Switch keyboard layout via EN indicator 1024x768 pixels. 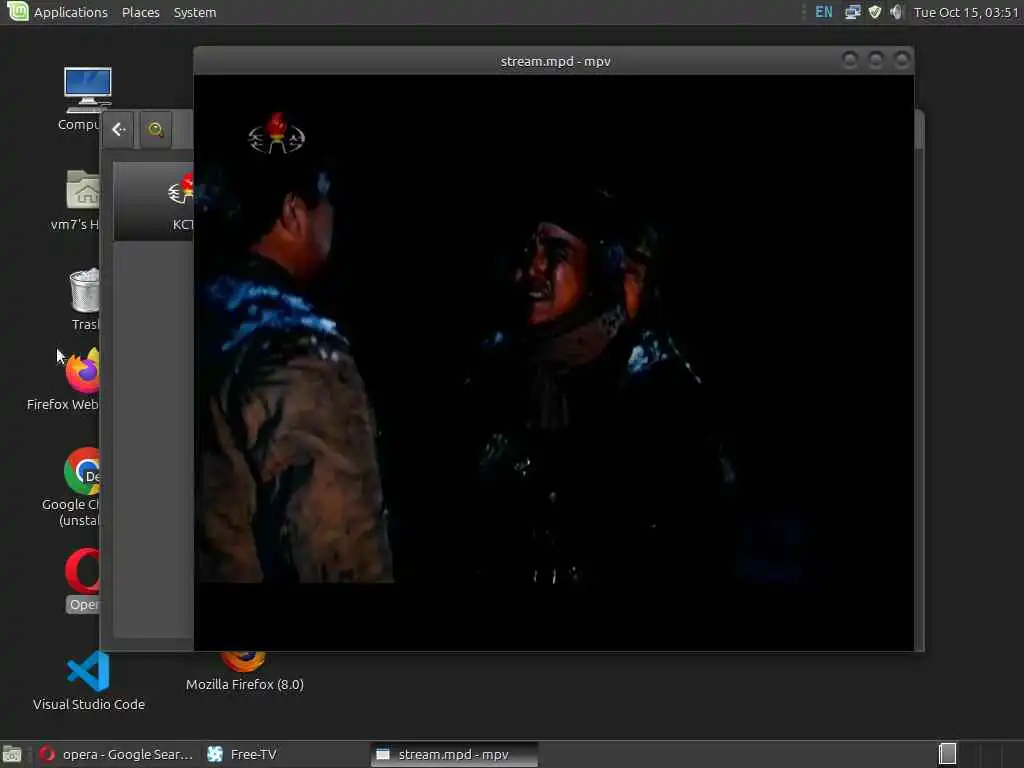[824, 12]
